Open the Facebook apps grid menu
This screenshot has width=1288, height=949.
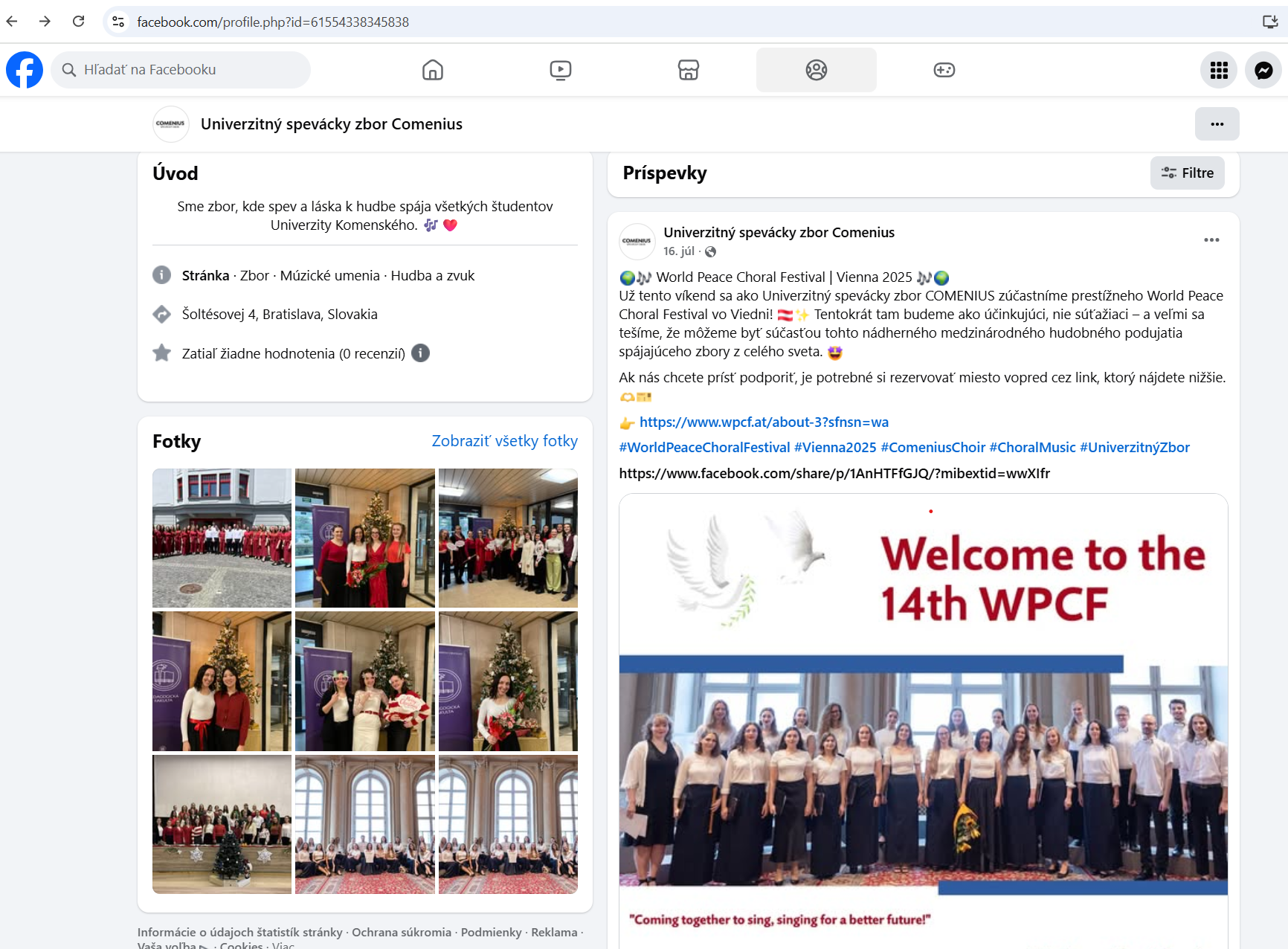click(x=1218, y=70)
